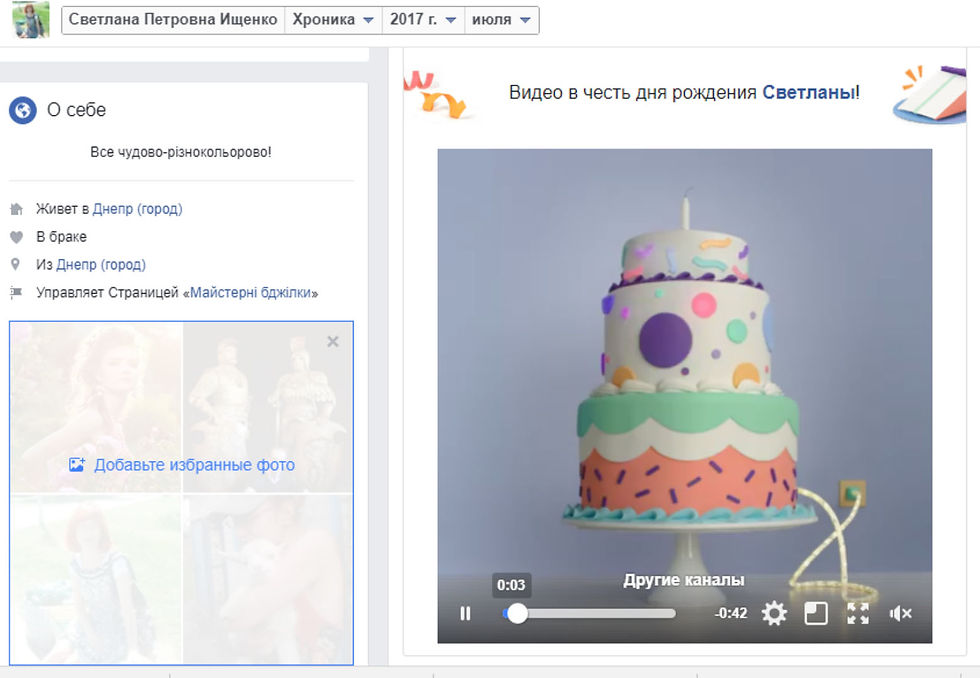Open the 'Днепр (город)' link after 'Живет в'
Image resolution: width=980 pixels, height=678 pixels.
pos(138,209)
